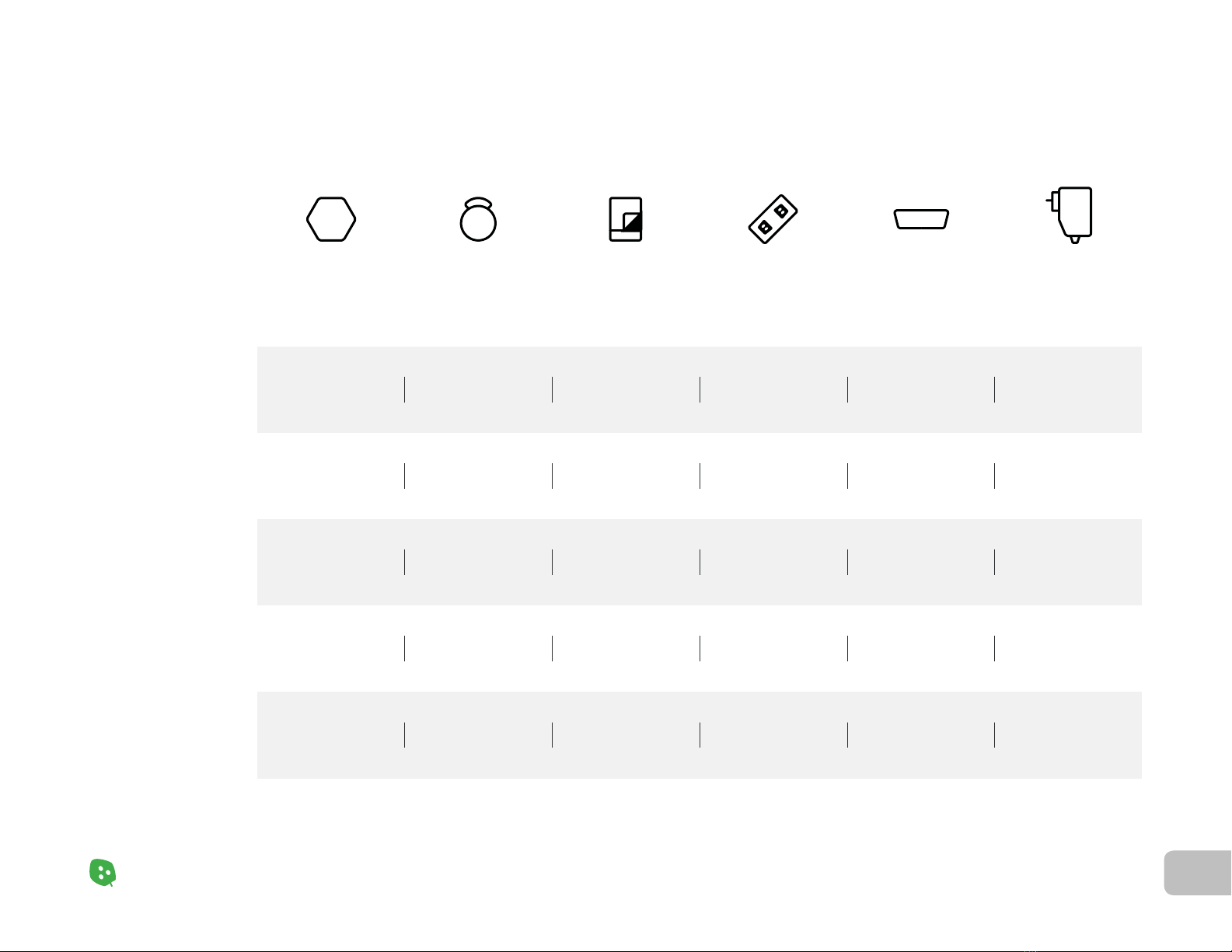This screenshot has height=952, width=1232.
Task: Click fourth-row cell under the power plug icon
Action: [1068, 648]
